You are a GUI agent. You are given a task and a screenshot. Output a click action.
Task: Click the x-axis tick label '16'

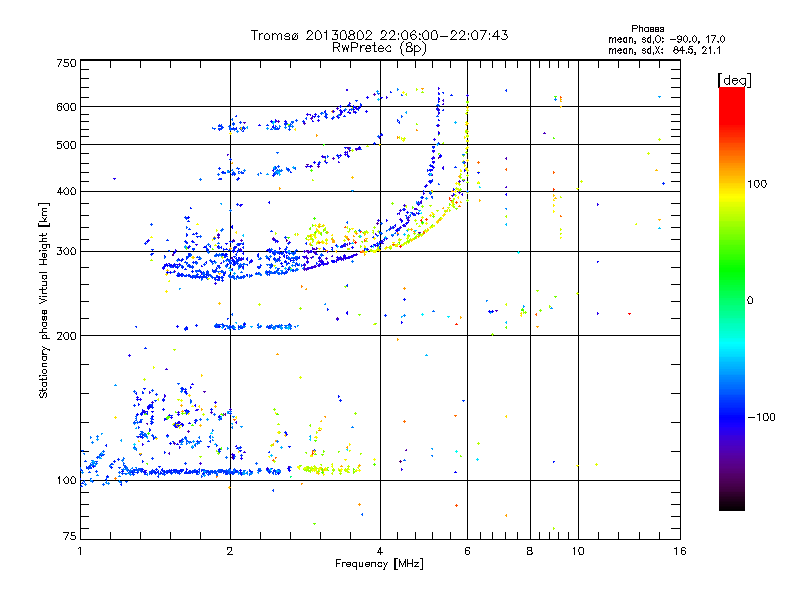tap(680, 551)
